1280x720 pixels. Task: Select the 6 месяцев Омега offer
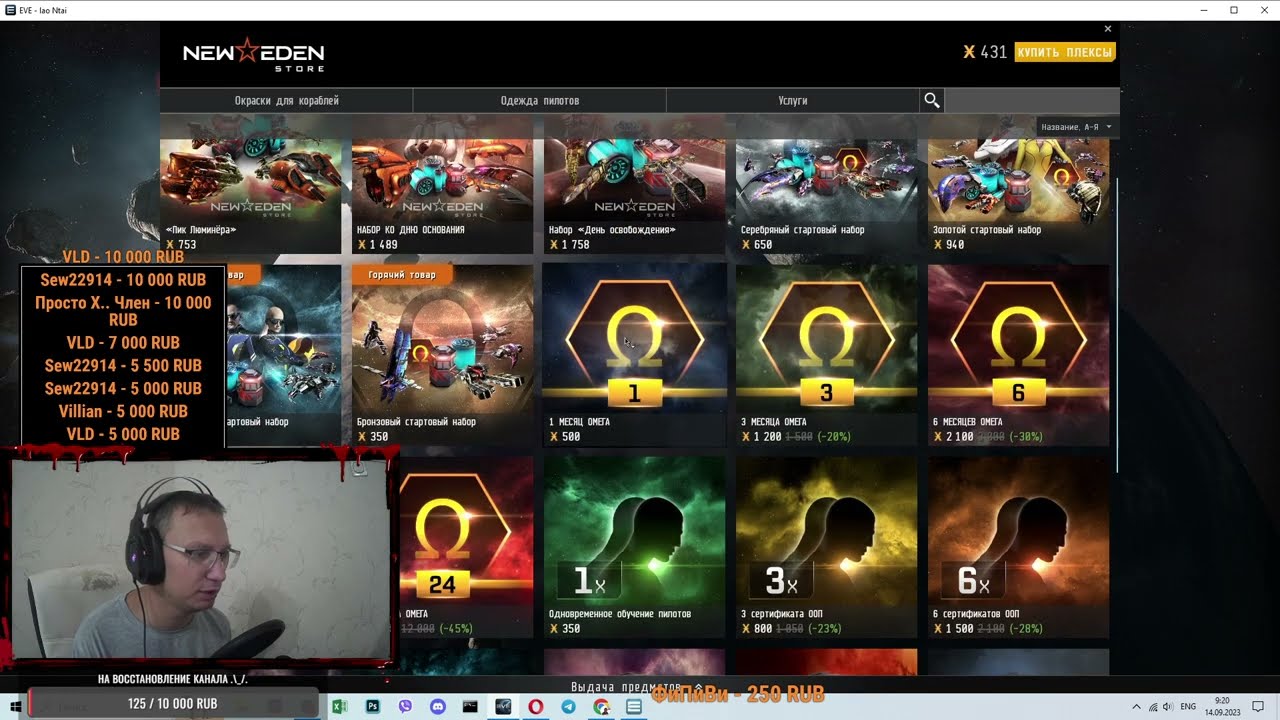(1018, 355)
